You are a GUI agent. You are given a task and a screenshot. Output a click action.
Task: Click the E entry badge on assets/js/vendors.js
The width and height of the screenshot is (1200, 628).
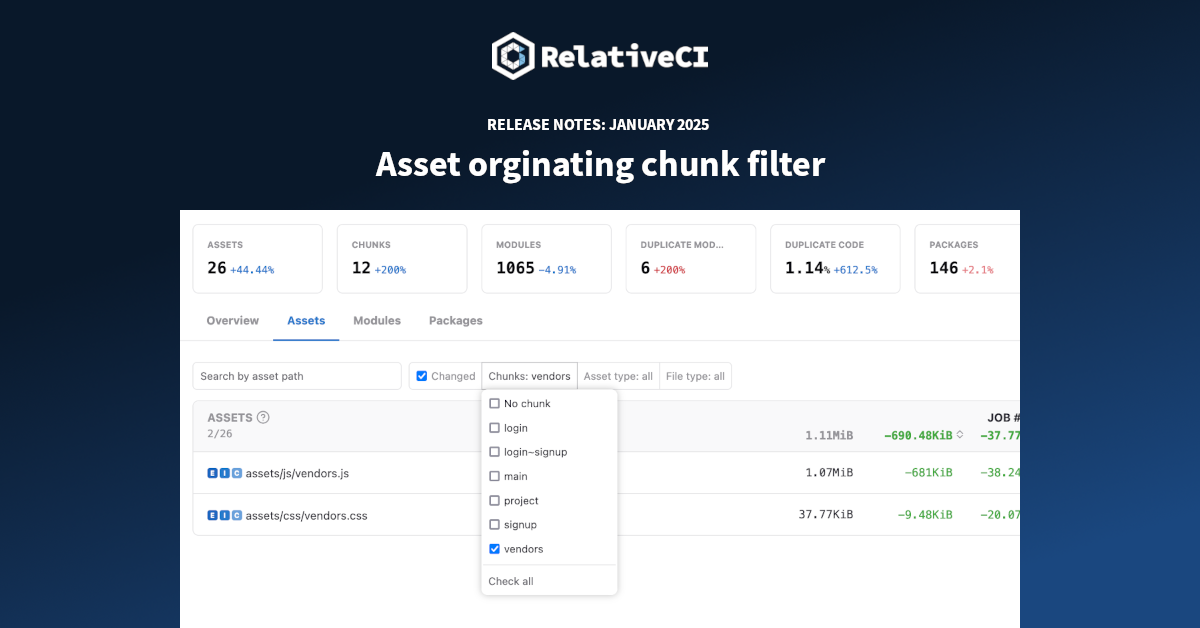pos(211,473)
